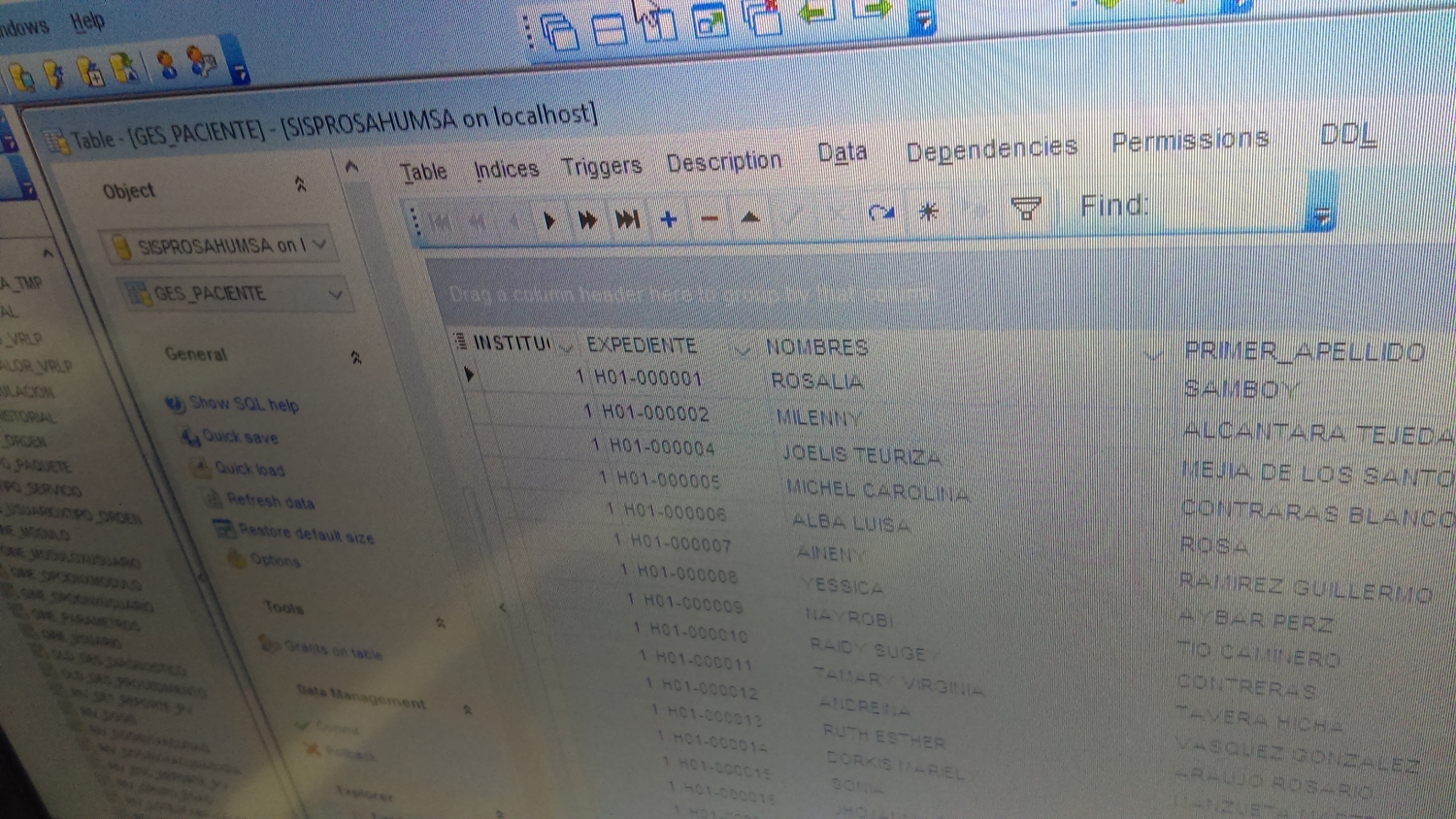Insert a new record with the plus icon

pos(668,219)
